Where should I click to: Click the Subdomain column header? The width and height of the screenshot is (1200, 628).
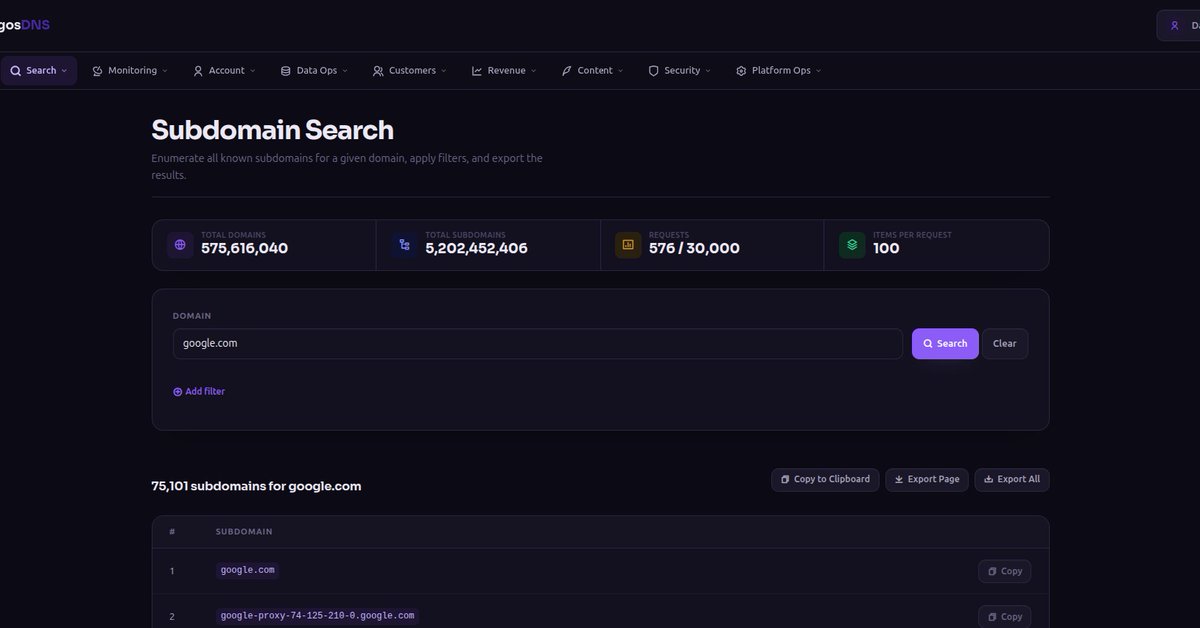(x=244, y=532)
